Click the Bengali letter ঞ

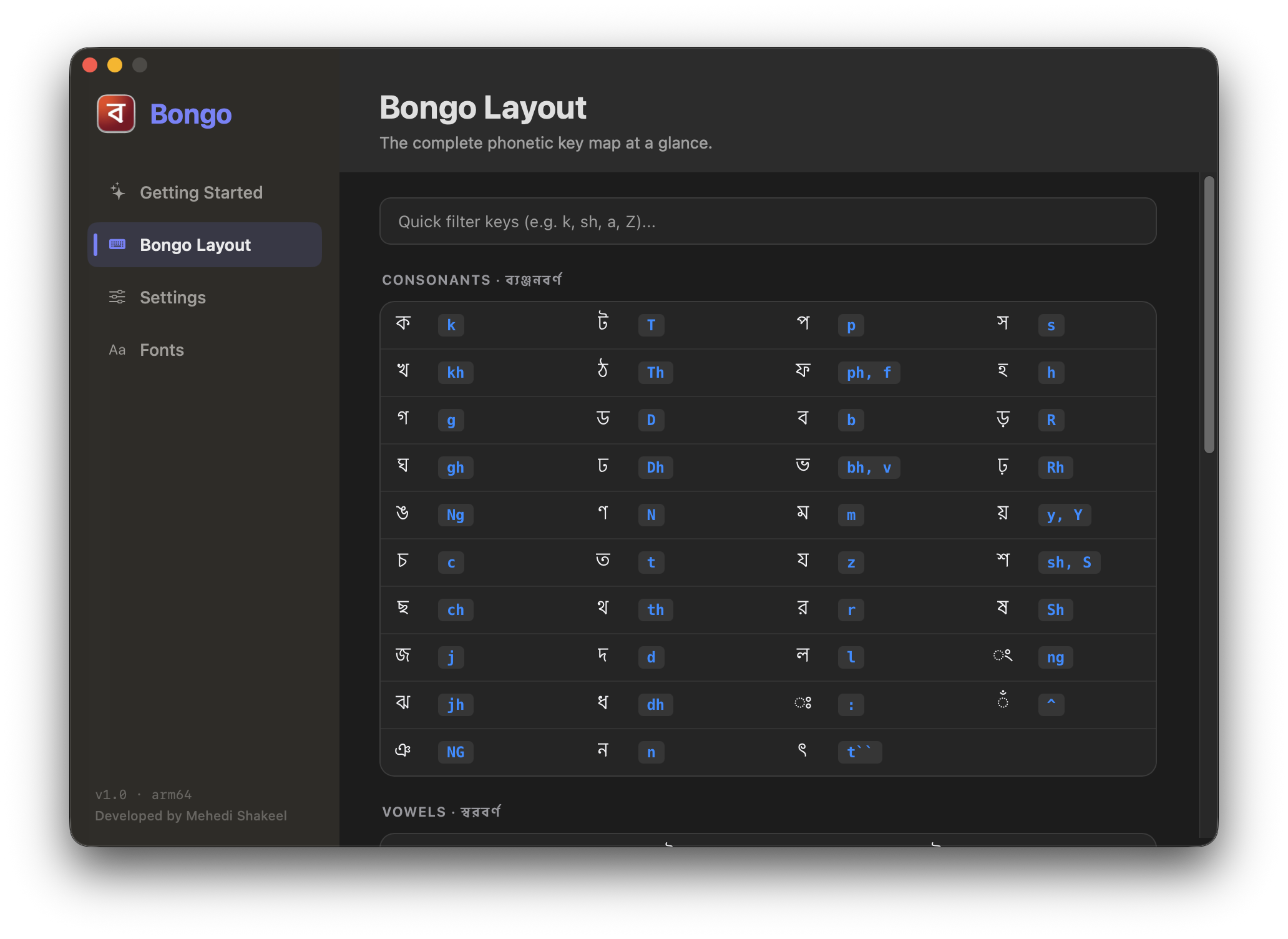(x=403, y=750)
